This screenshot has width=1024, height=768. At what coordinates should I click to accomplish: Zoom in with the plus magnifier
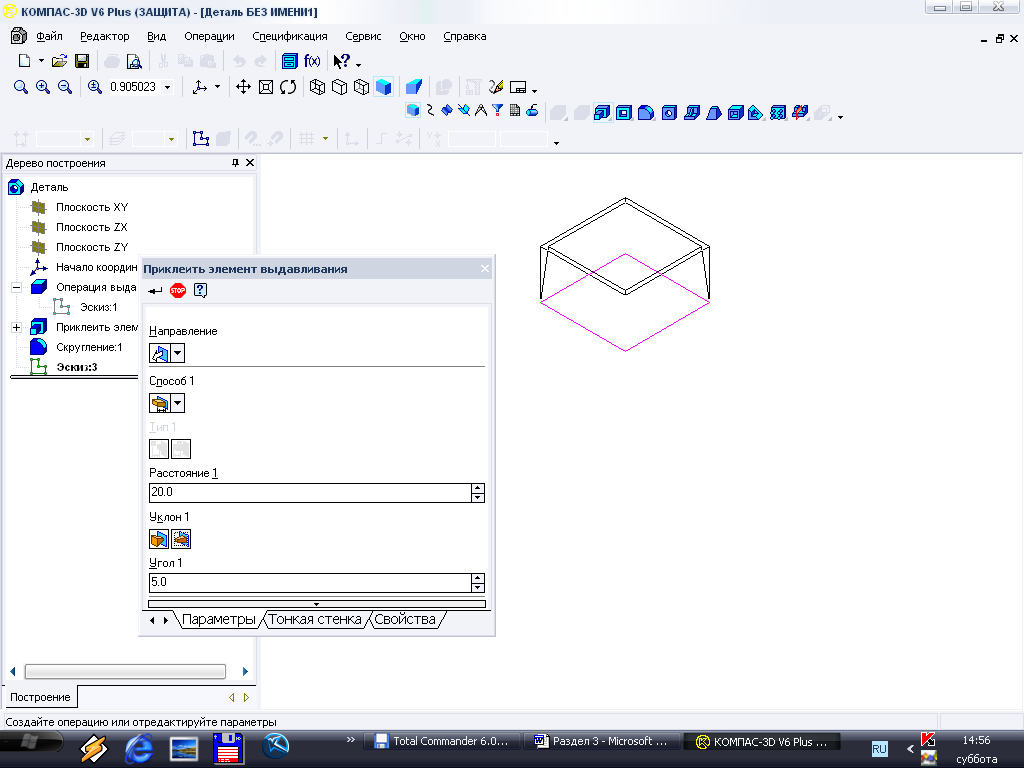(43, 87)
